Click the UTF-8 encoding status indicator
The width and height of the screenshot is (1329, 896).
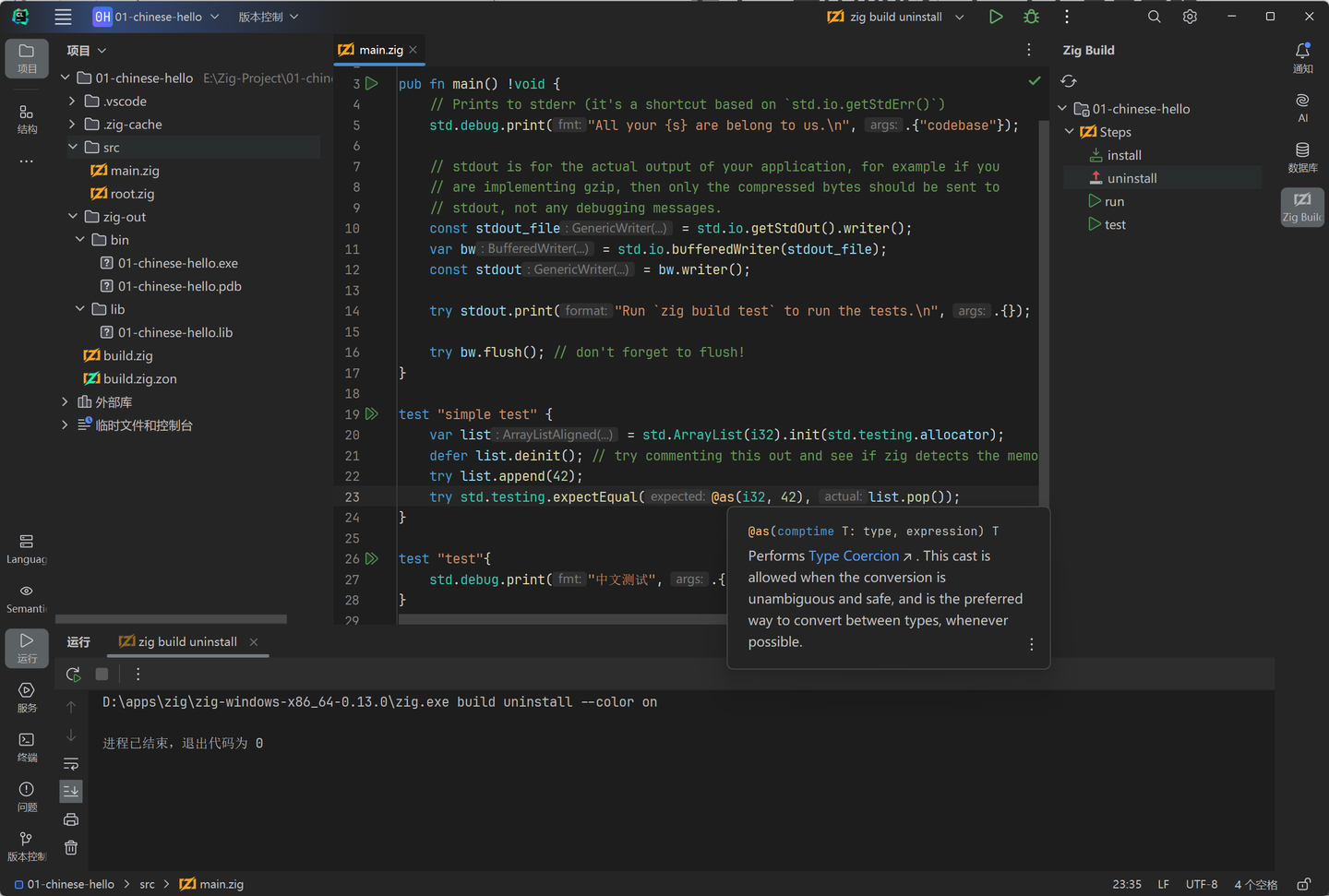(1202, 884)
